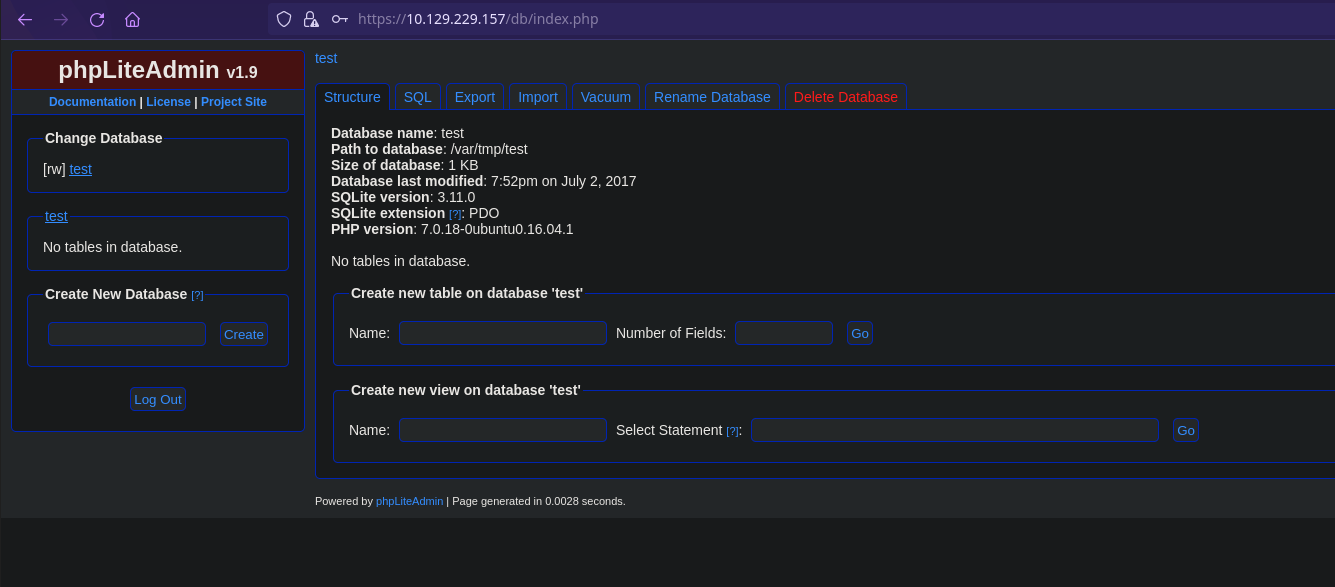Open the Delete Database tab
The image size is (1335, 587).
pos(845,97)
